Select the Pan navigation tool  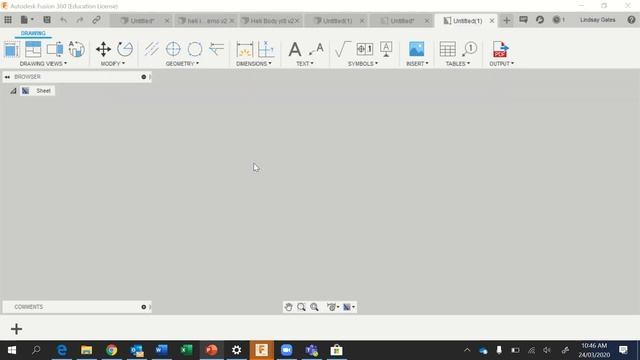[x=289, y=307]
